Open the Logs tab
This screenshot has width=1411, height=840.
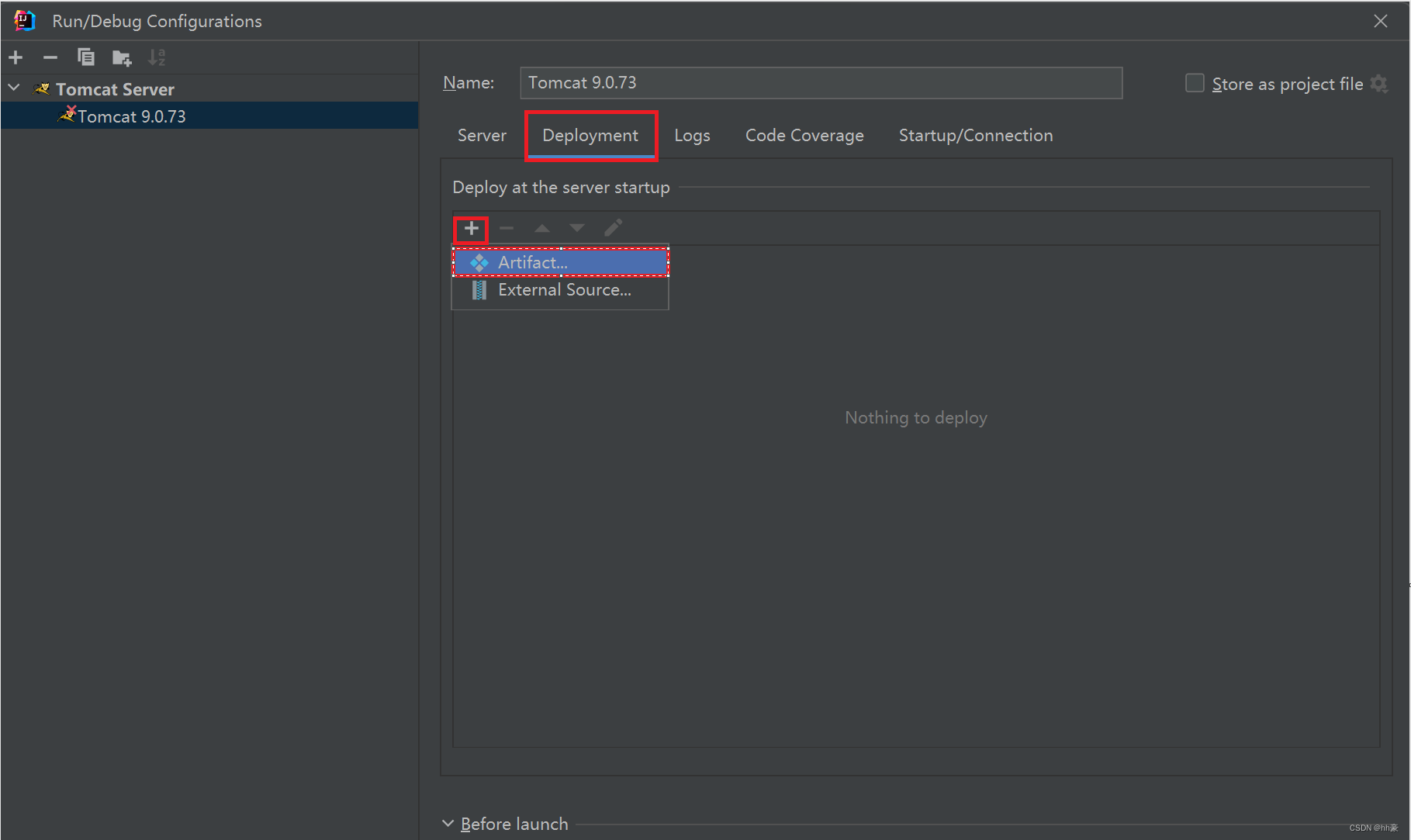click(692, 135)
